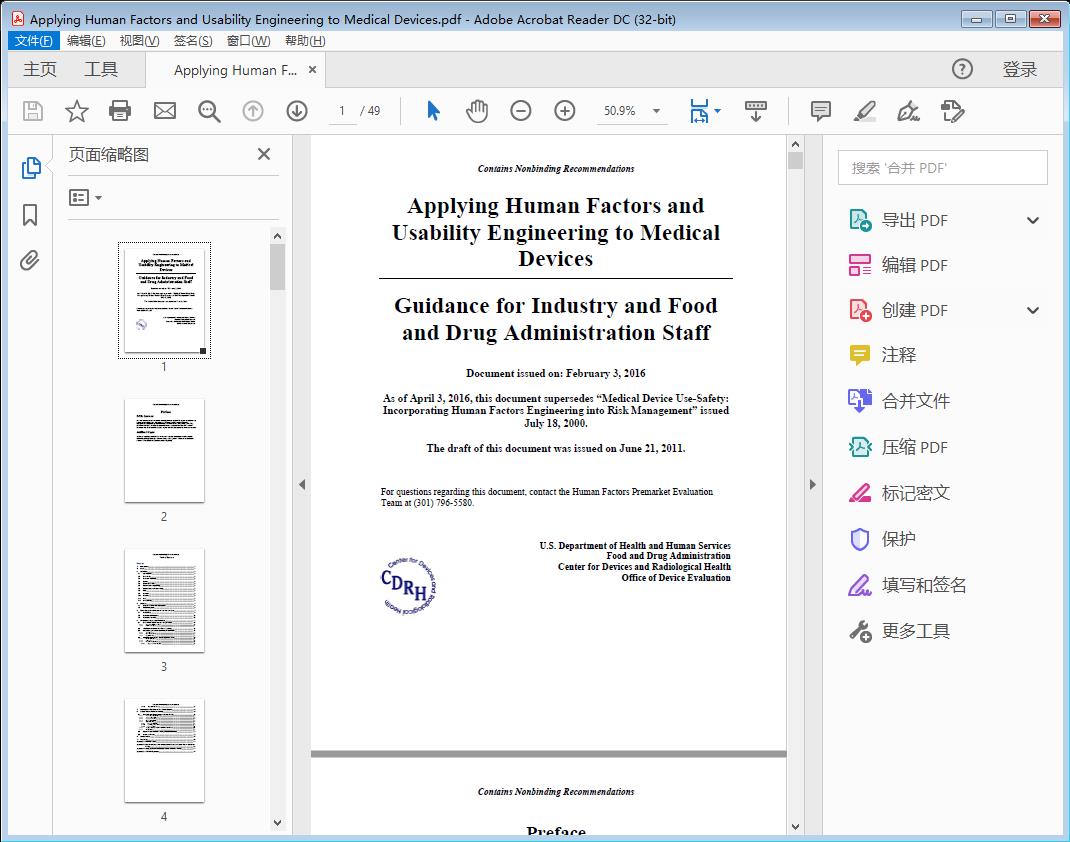Click zoom out minus button

pos(520,111)
